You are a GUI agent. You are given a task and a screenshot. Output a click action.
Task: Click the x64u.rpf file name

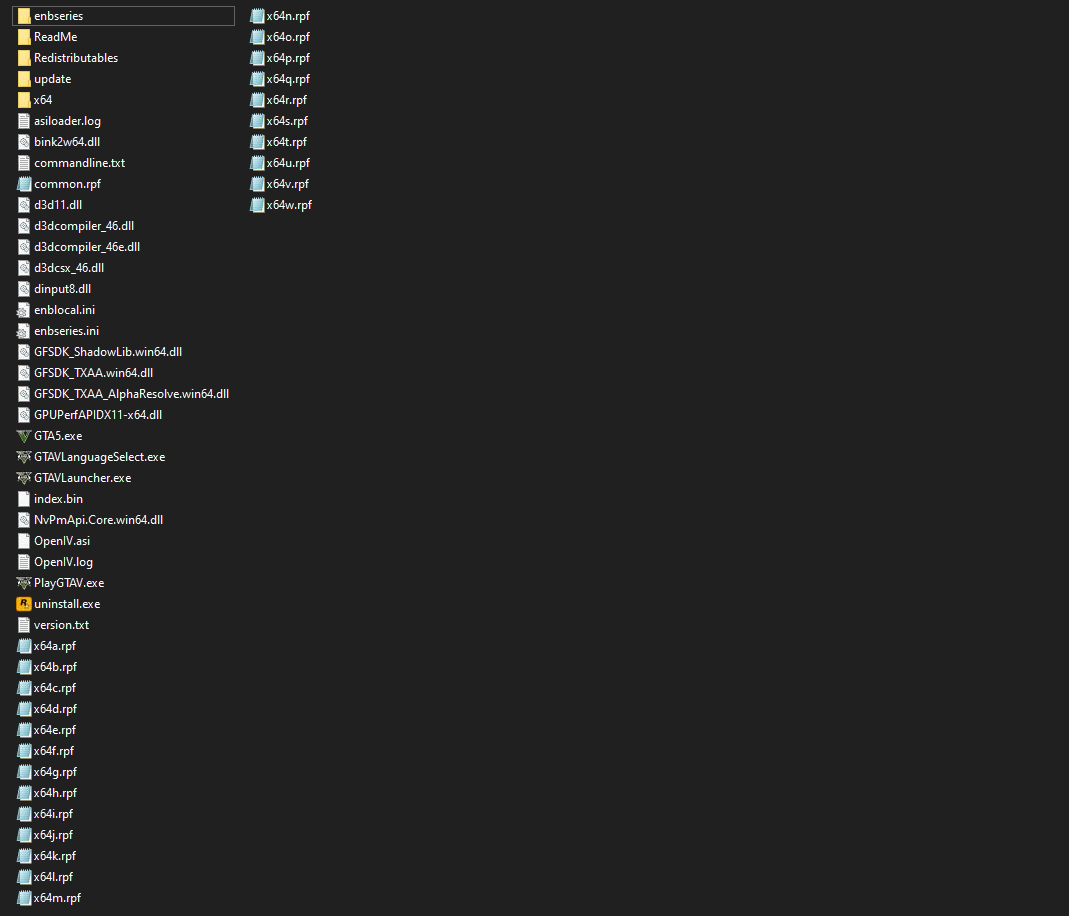coord(288,163)
